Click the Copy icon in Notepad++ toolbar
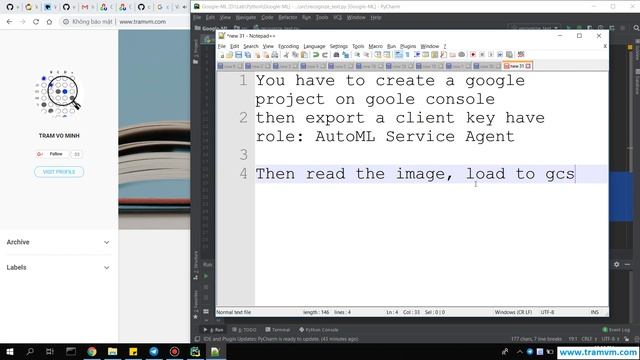The width and height of the screenshot is (640, 360). click(x=295, y=55)
